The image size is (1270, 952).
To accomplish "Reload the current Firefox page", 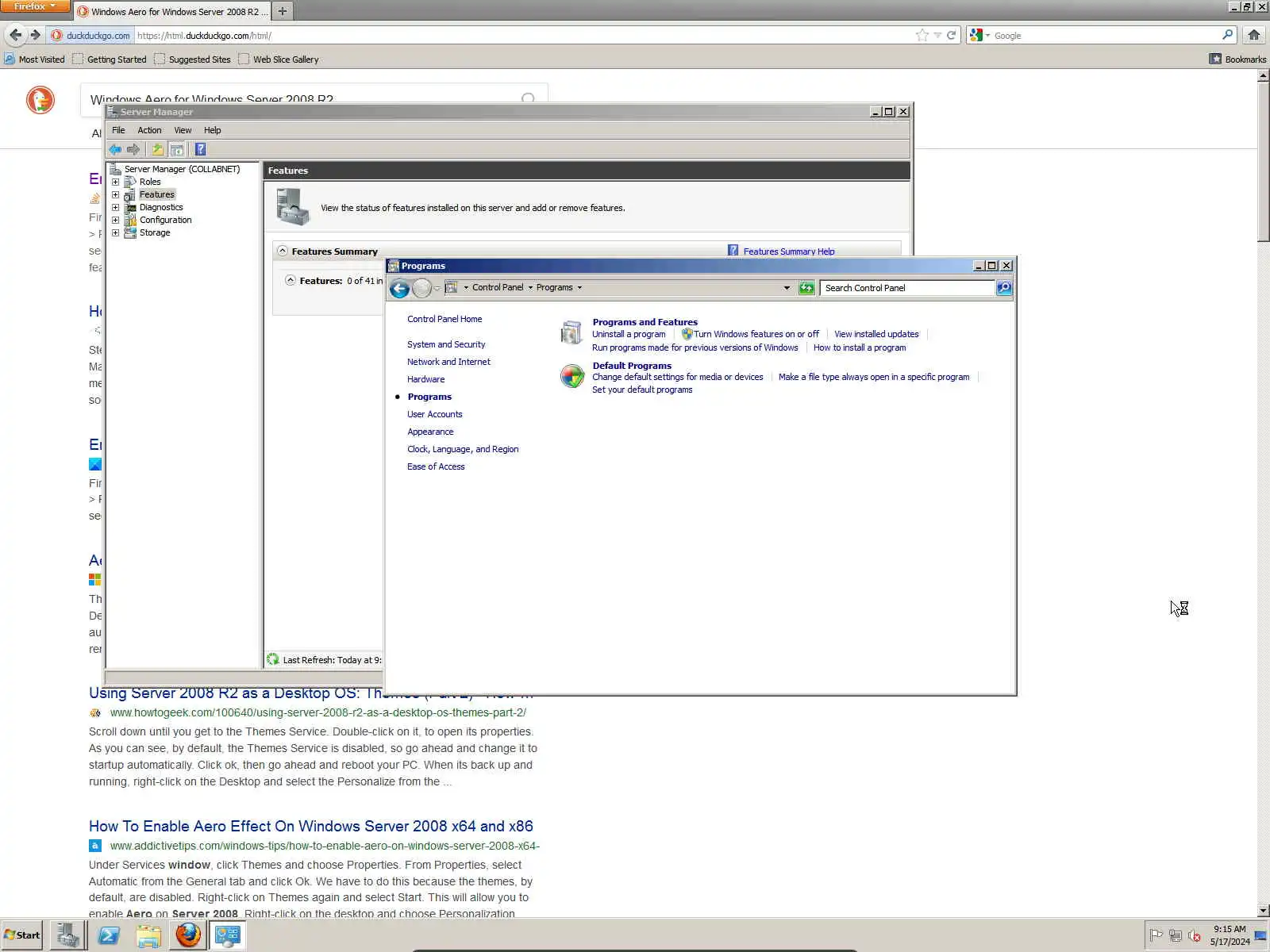I will pyautogui.click(x=951, y=35).
